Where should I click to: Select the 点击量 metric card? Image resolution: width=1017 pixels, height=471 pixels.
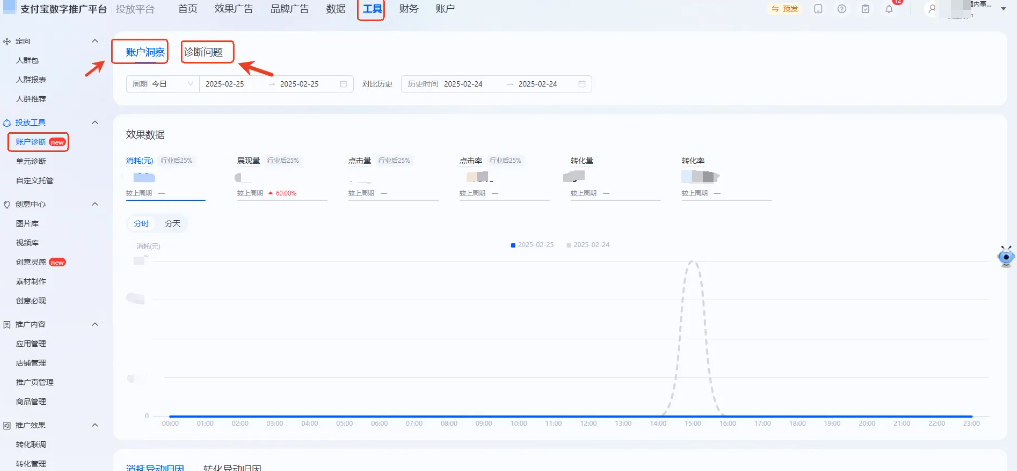click(394, 177)
